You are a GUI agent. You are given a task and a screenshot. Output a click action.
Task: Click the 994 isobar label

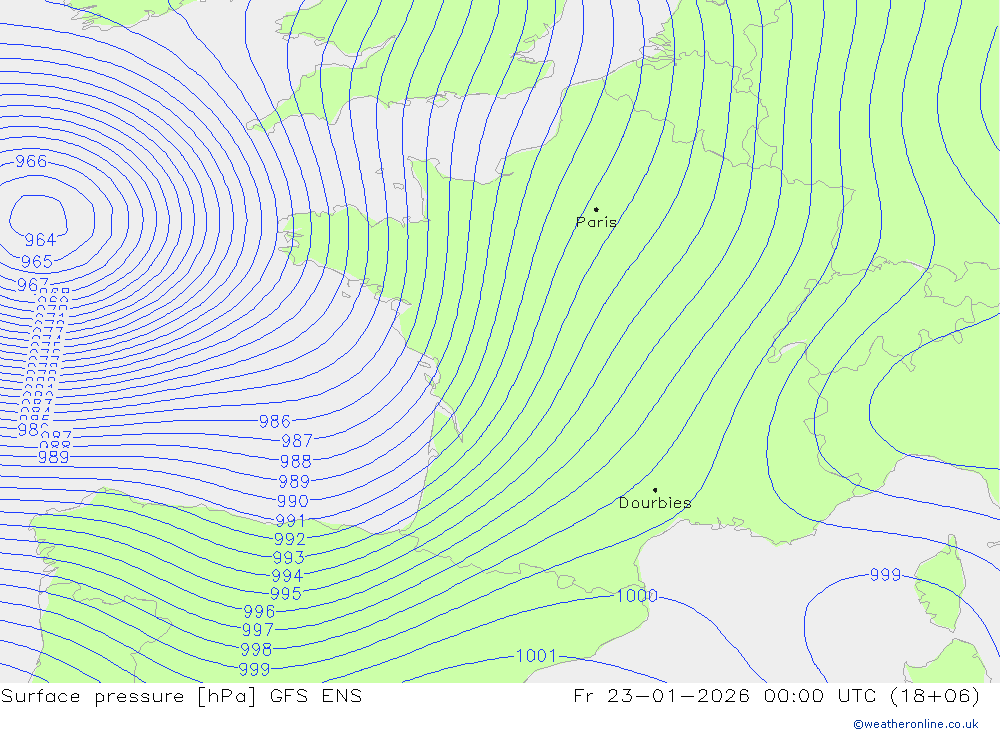pos(287,575)
